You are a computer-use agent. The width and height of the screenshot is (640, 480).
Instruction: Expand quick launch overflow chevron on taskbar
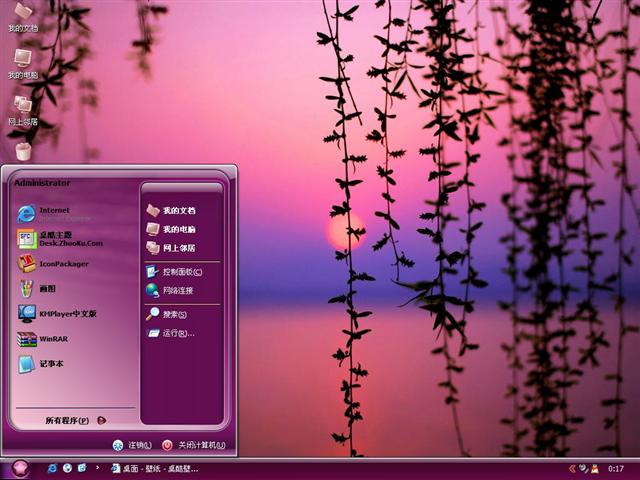97,468
